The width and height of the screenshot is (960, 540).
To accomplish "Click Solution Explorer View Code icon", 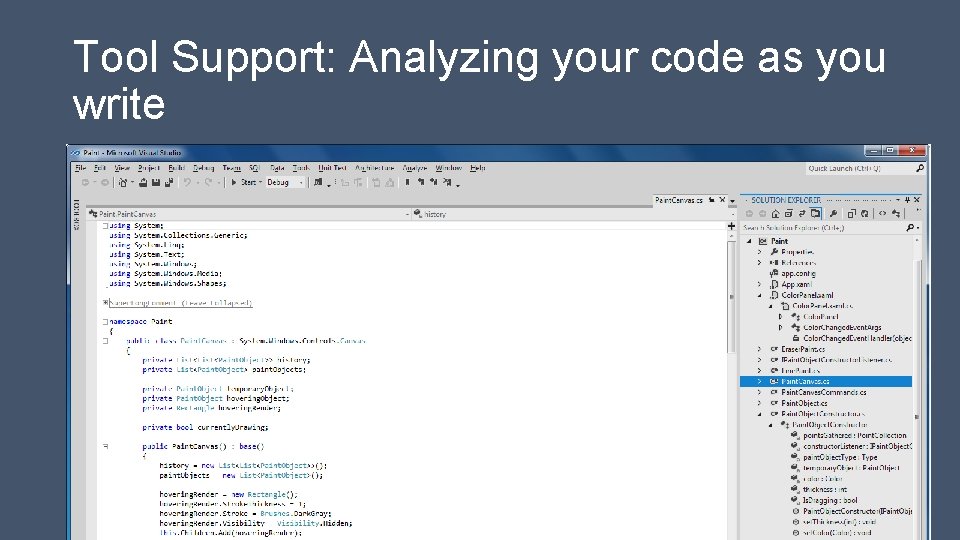I will [882, 214].
